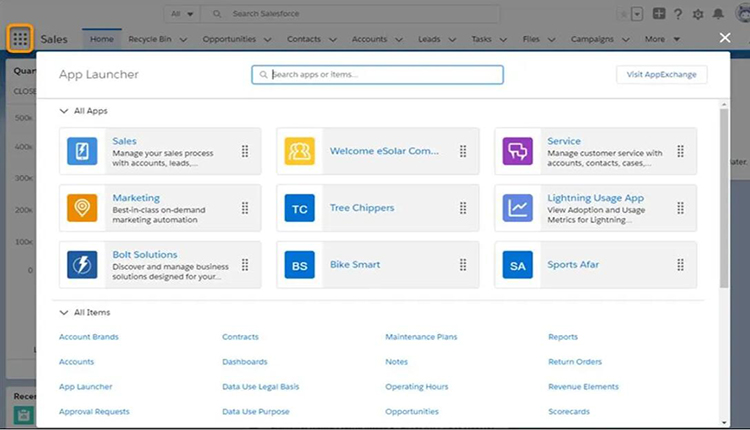Click the drag handle on Bolt Solutions tile
Viewport: 750px width, 430px height.
coord(245,265)
